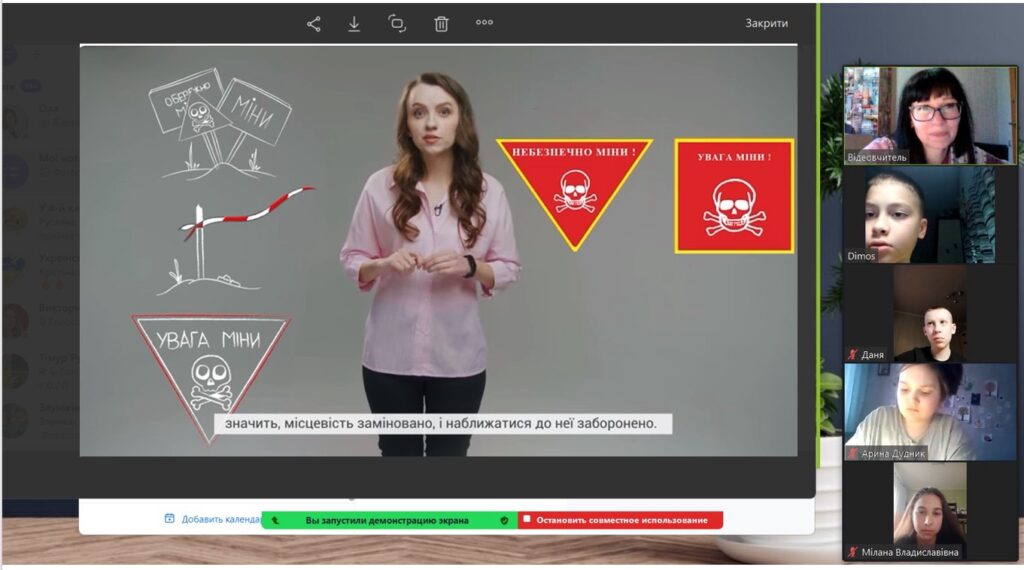Click the name label Відеовчитель
This screenshot has height=570, width=1024.
click(x=876, y=157)
